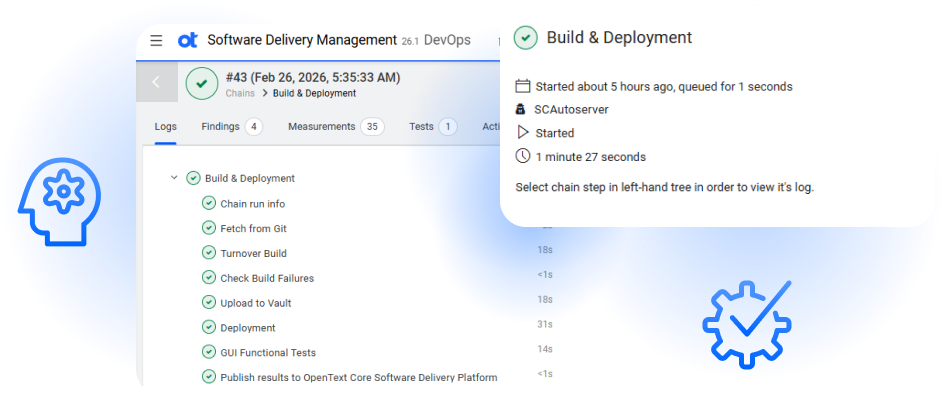Image resolution: width=944 pixels, height=404 pixels.
Task: Select Build & Deployment root tree item
Action: [x=250, y=178]
